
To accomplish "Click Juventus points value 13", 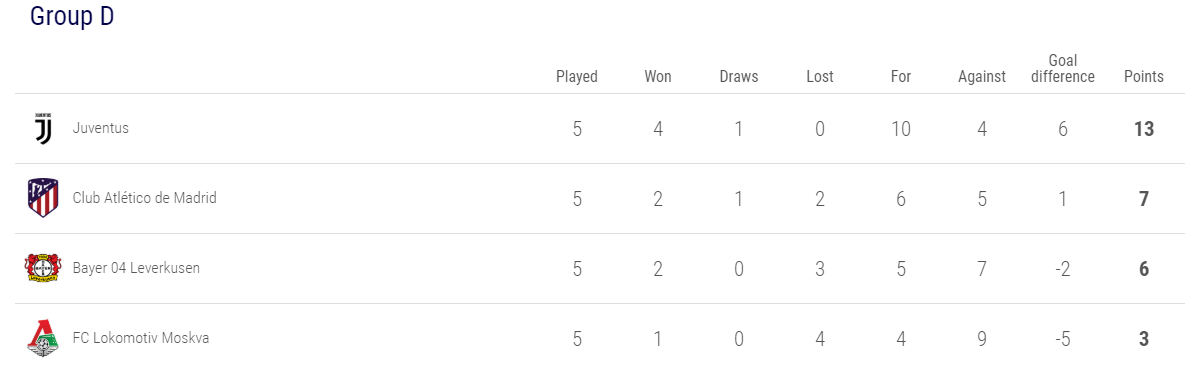I will click(x=1144, y=129).
